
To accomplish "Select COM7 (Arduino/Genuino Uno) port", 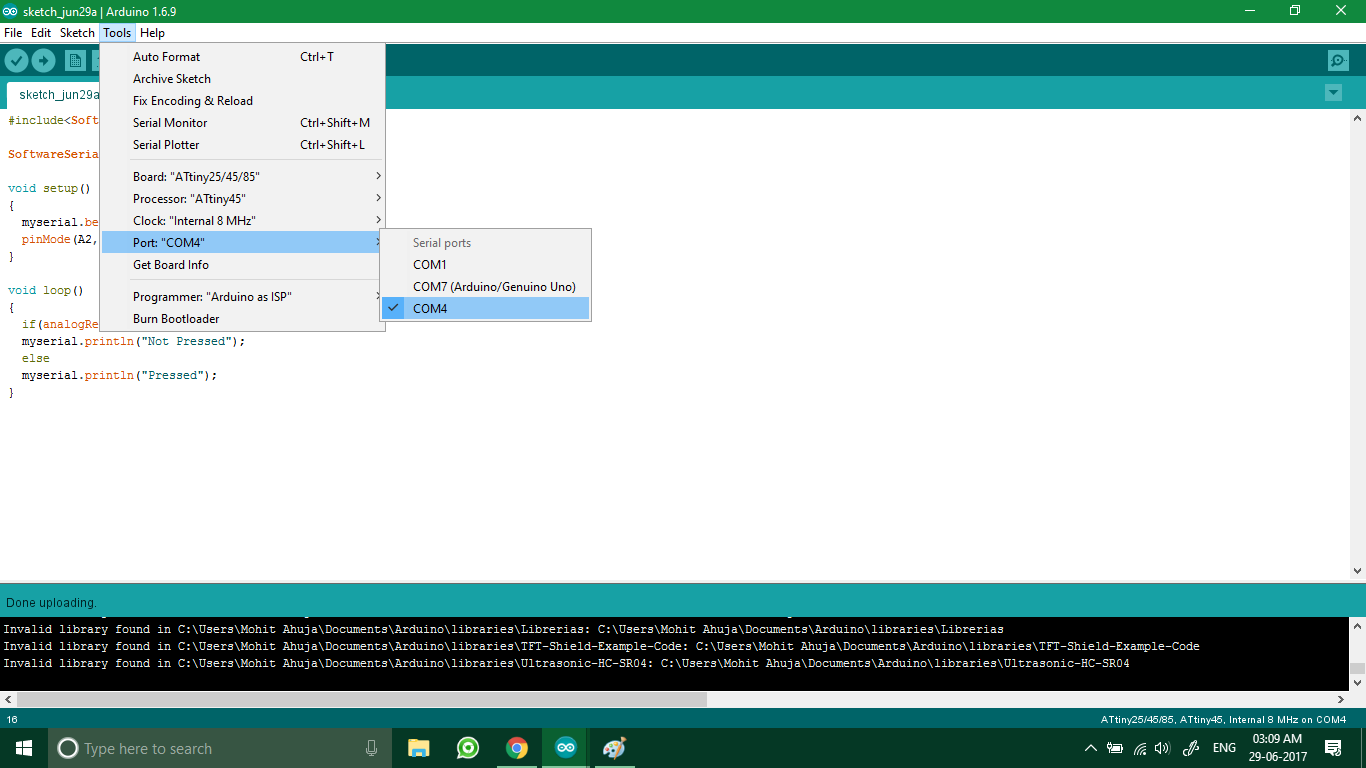I will pyautogui.click(x=486, y=287).
